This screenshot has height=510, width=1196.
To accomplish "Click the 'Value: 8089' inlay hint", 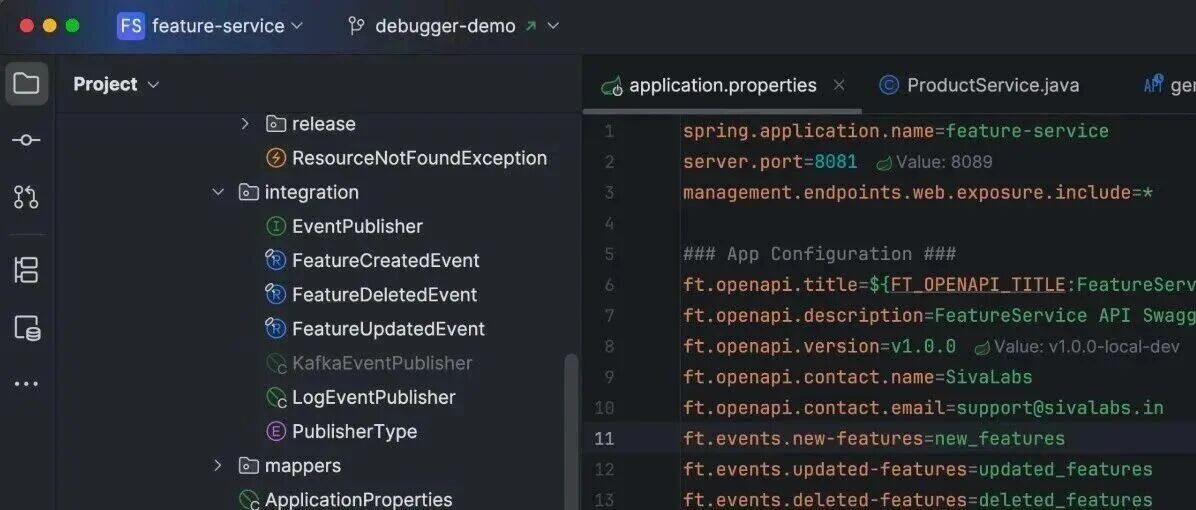I will point(944,162).
